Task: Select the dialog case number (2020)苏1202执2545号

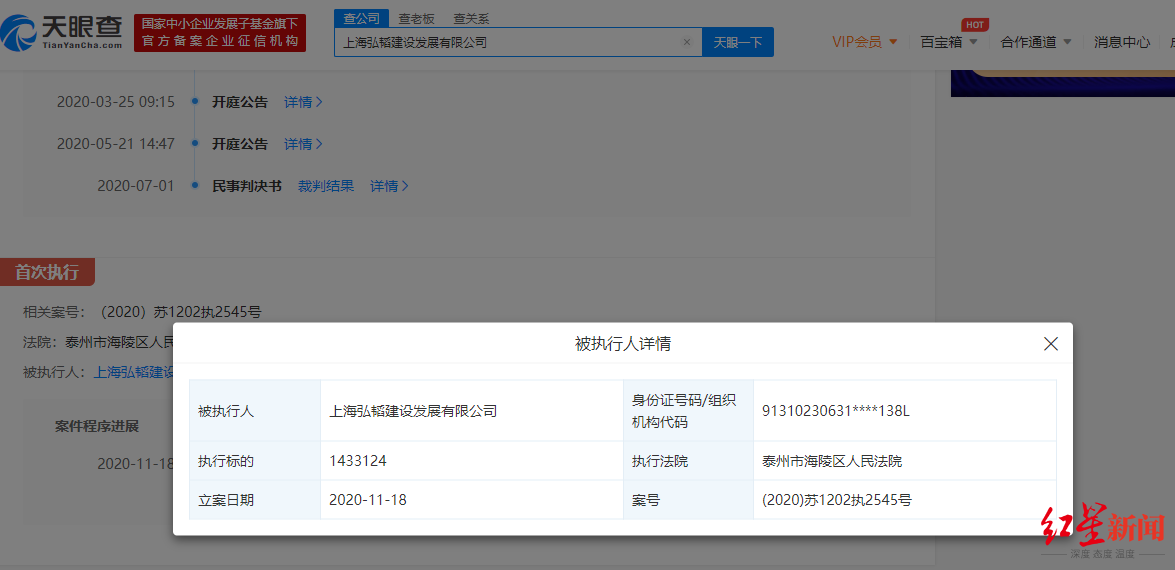Action: pos(836,500)
